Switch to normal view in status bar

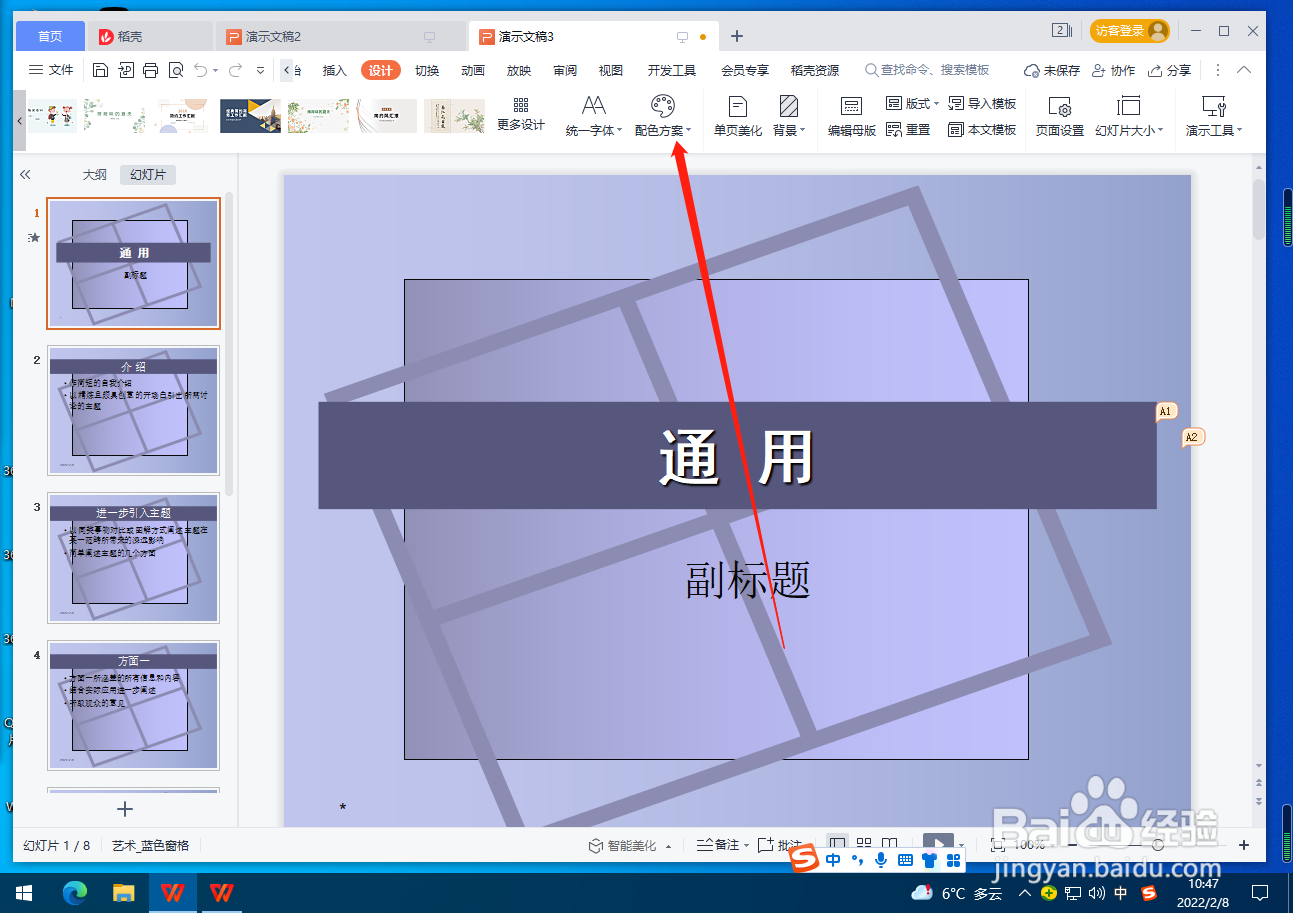pos(838,845)
